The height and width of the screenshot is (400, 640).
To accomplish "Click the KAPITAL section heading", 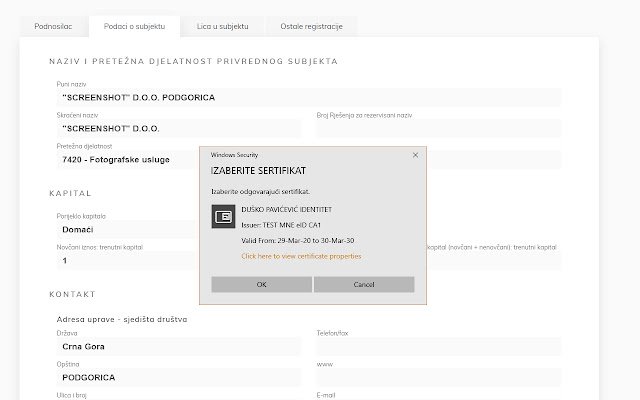I will (70, 193).
